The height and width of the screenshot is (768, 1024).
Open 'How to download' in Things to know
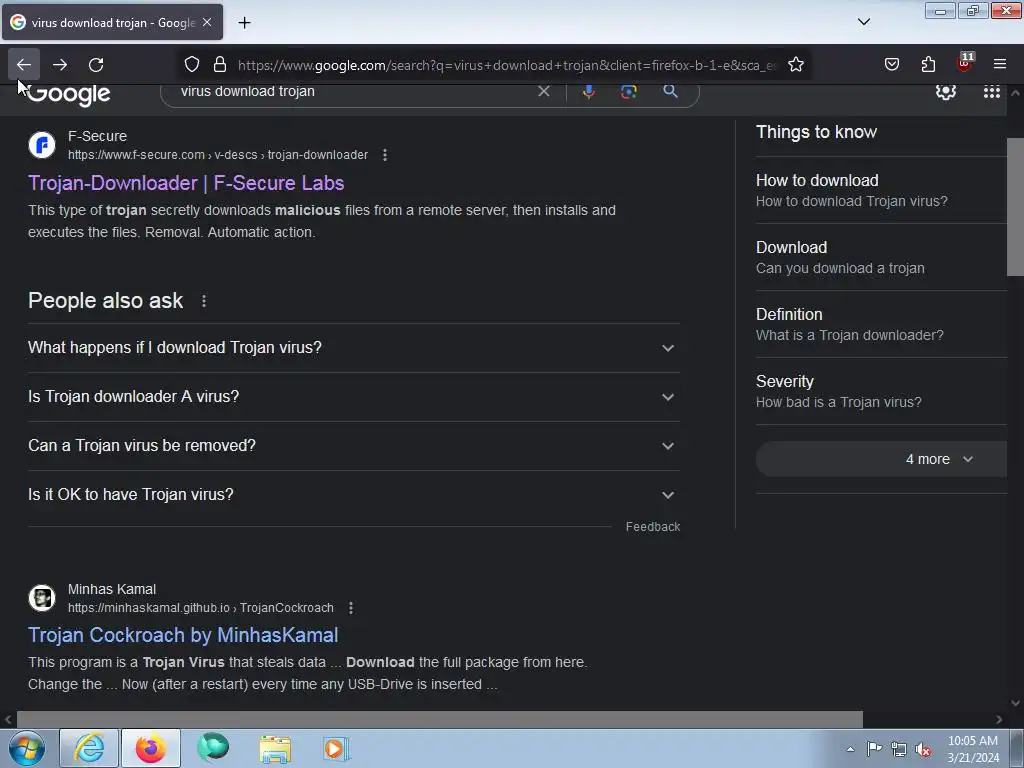point(881,190)
